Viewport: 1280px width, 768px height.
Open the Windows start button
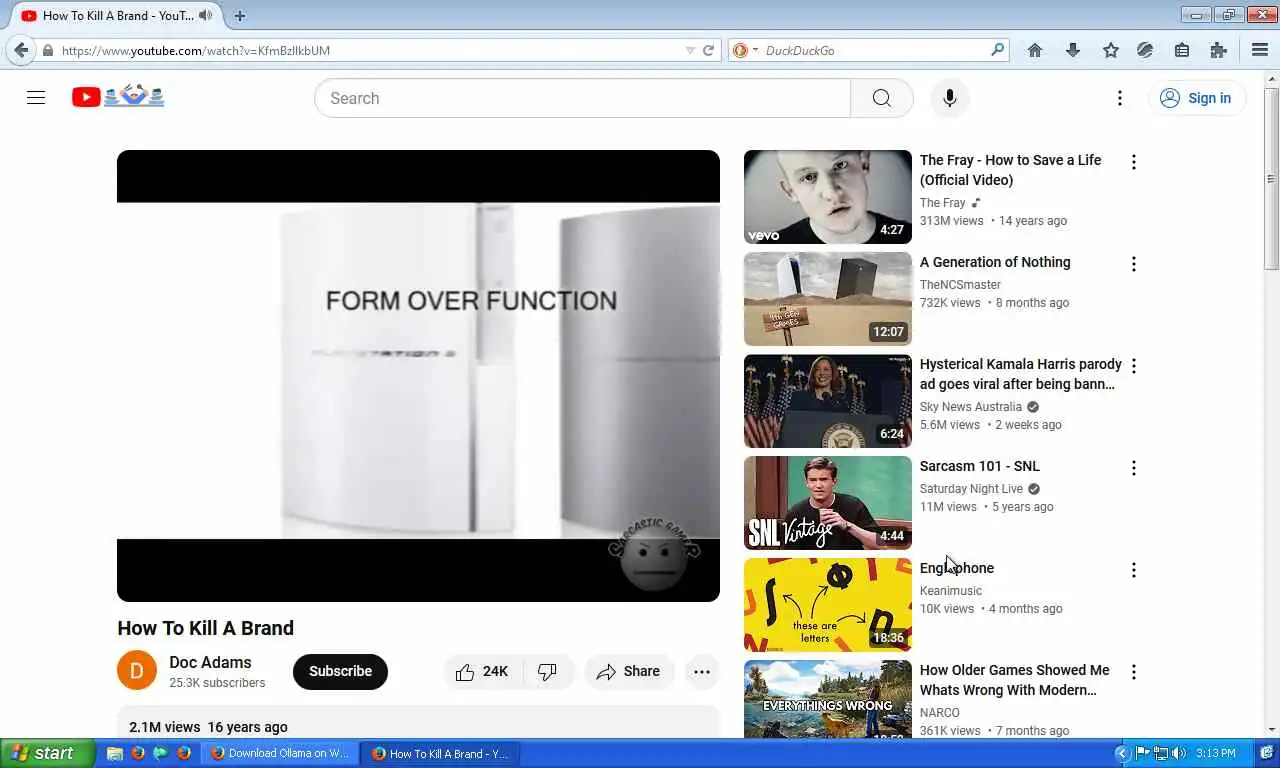(47, 753)
